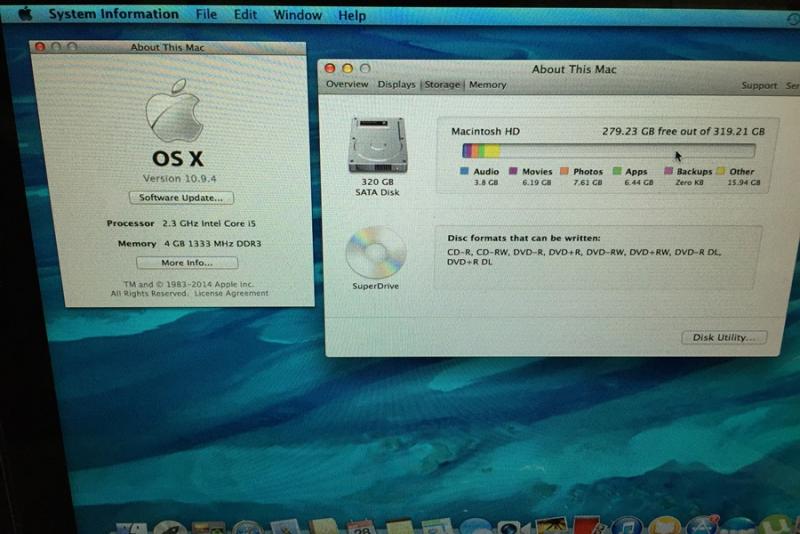Click the More Info... button
Screen dimensions: 800x534
[187, 263]
